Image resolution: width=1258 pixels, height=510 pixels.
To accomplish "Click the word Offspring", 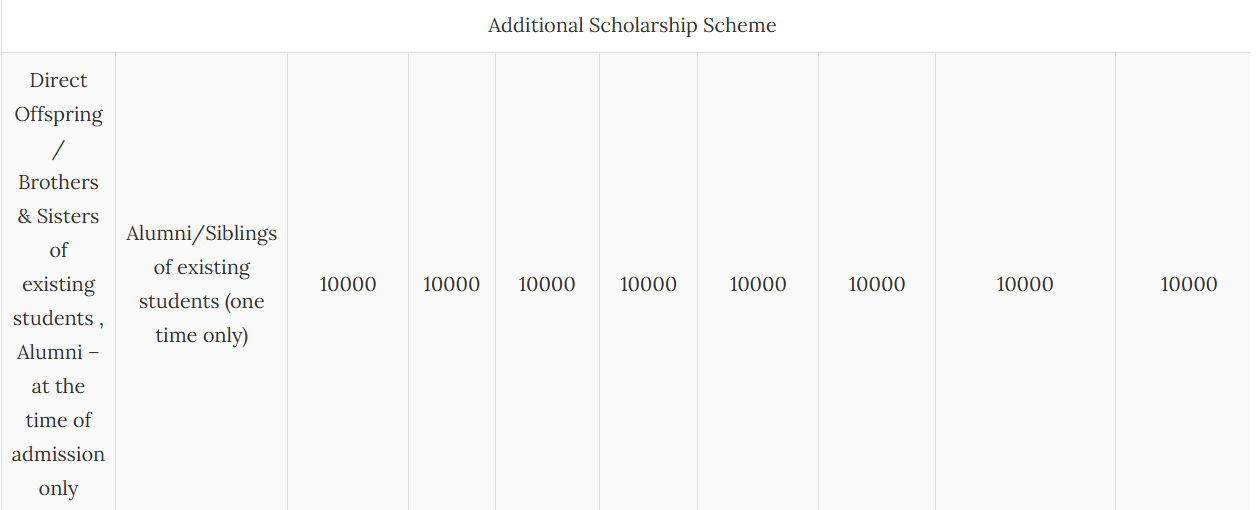I will click(58, 115).
